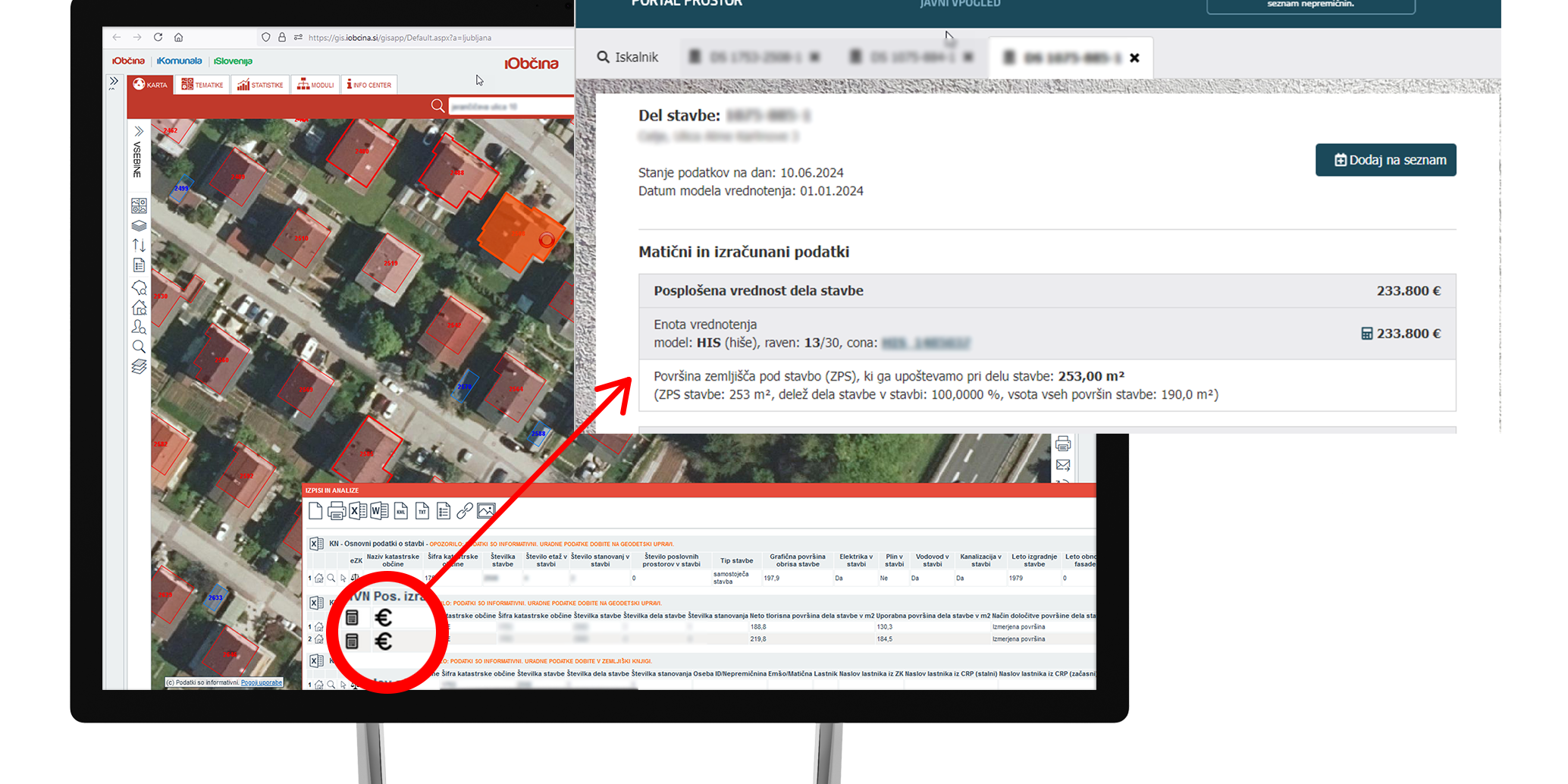This screenshot has width=1568, height=784.
Task: Export results as TXT file
Action: point(422,511)
